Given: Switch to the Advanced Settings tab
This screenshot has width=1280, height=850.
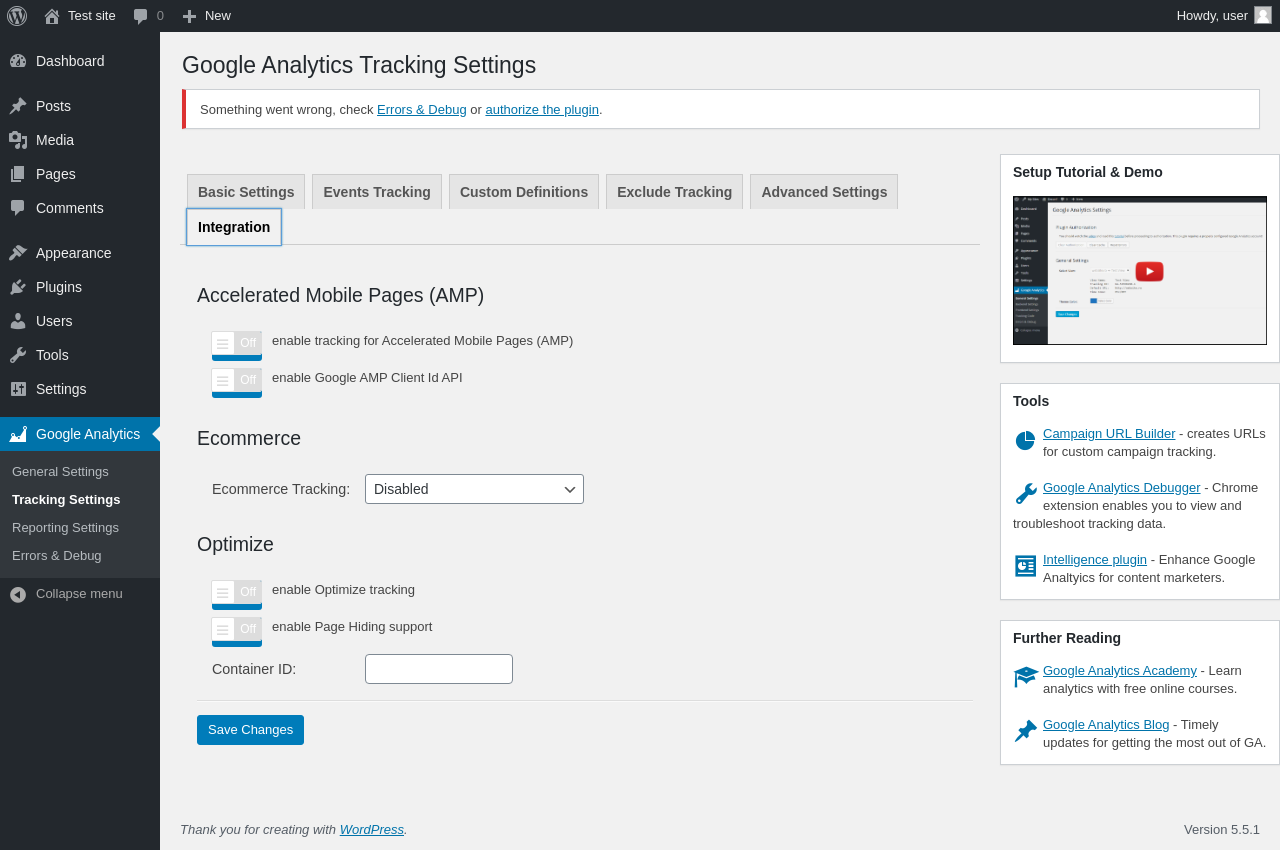Looking at the screenshot, I should pyautogui.click(x=824, y=192).
